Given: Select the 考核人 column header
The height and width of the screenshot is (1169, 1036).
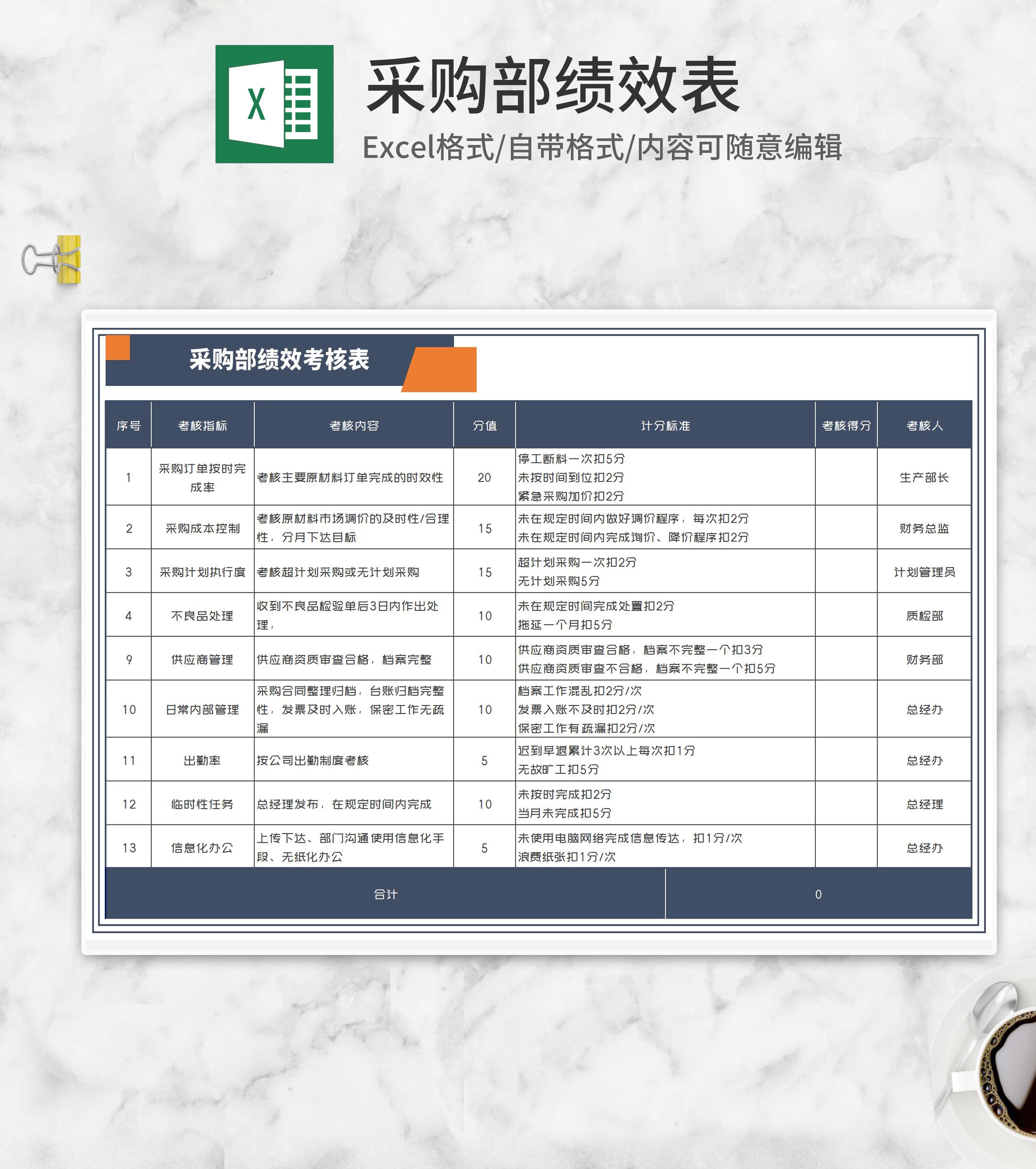Looking at the screenshot, I should (x=924, y=426).
